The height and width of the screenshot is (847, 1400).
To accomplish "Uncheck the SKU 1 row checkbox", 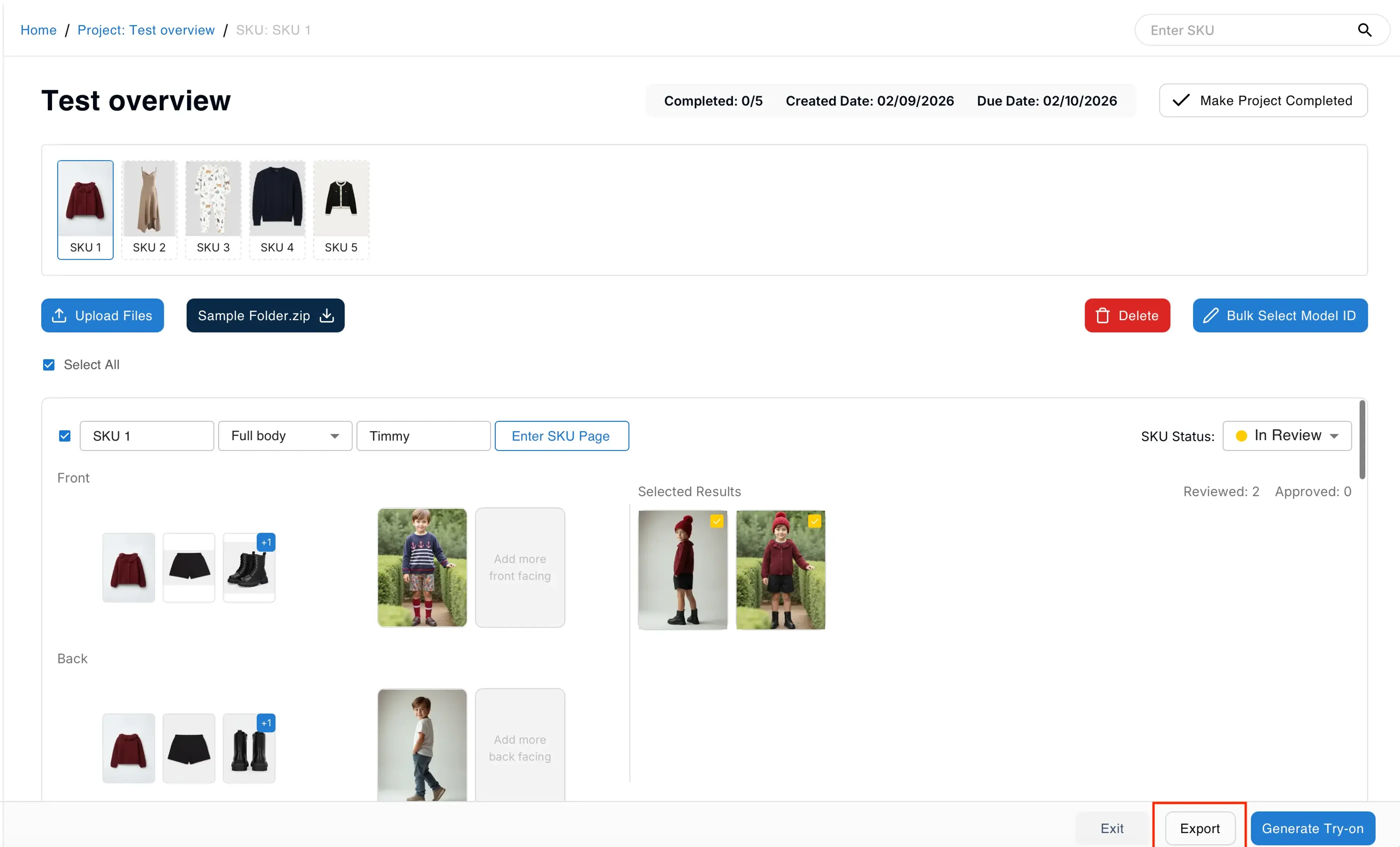I will (65, 436).
